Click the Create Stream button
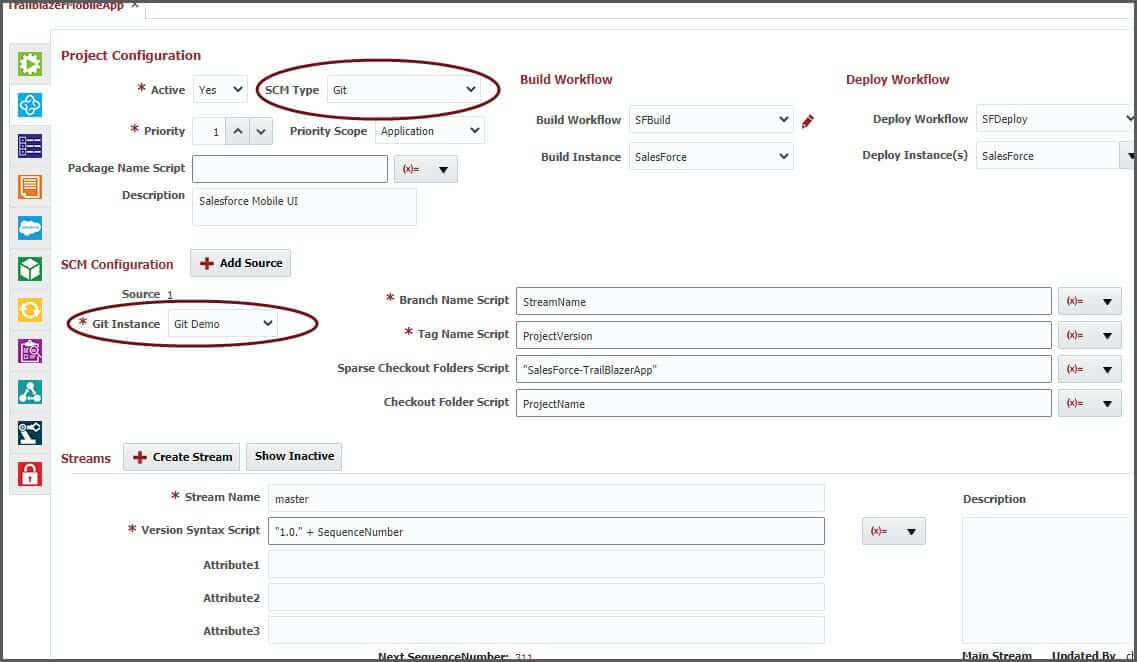1137x662 pixels. (x=182, y=457)
